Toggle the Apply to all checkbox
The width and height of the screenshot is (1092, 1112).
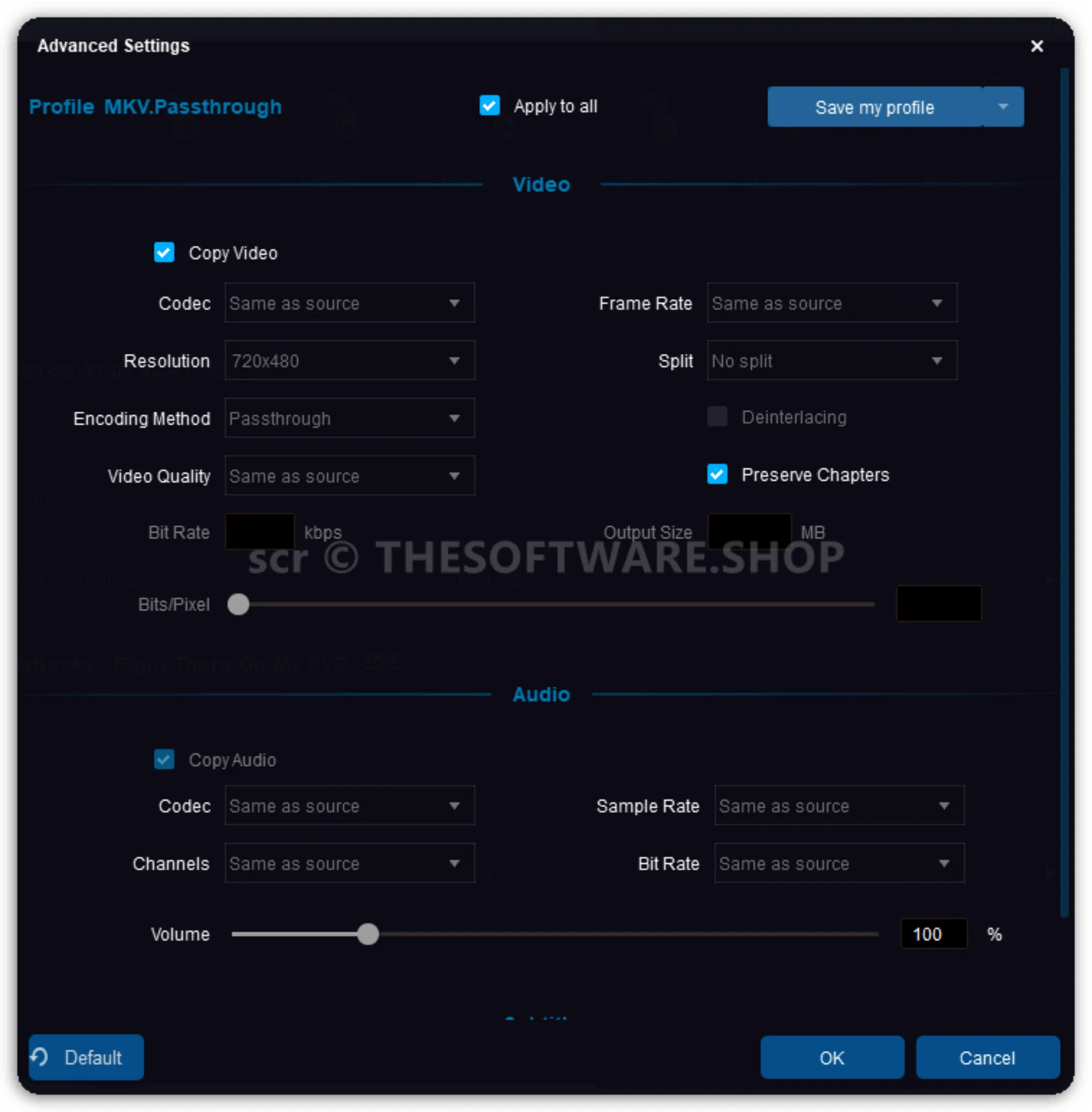pyautogui.click(x=489, y=105)
